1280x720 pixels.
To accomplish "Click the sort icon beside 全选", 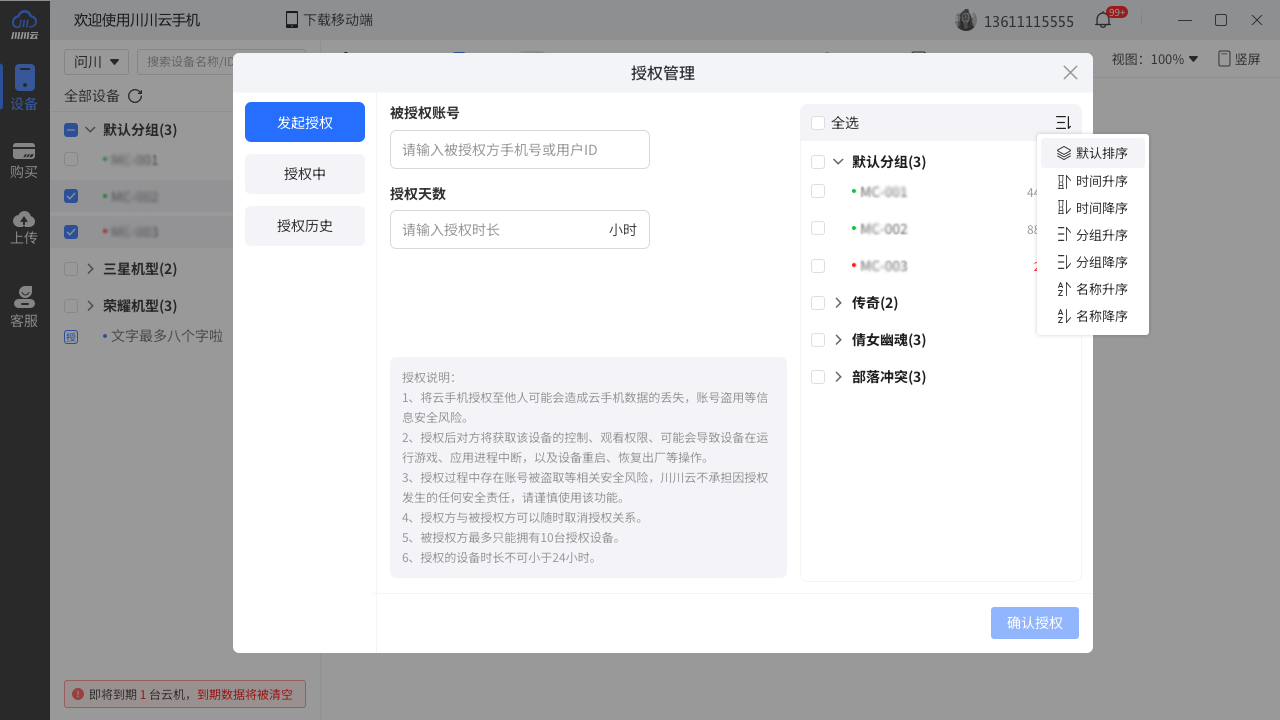I will (x=1063, y=123).
